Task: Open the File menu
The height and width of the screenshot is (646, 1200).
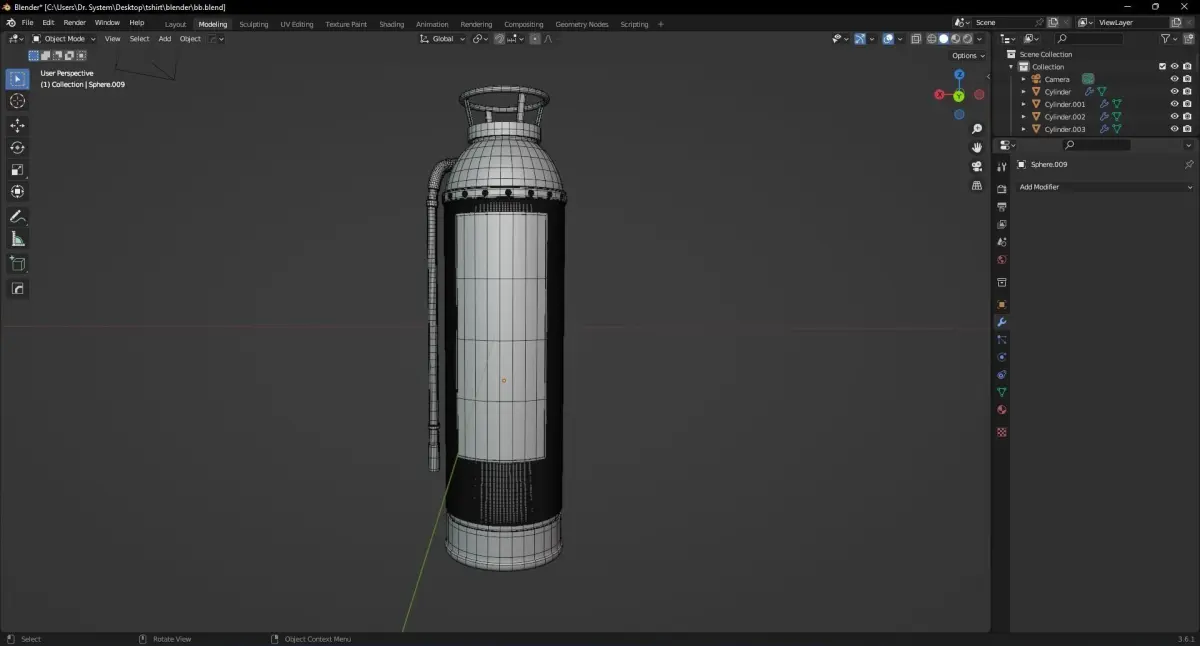Action: (x=27, y=22)
